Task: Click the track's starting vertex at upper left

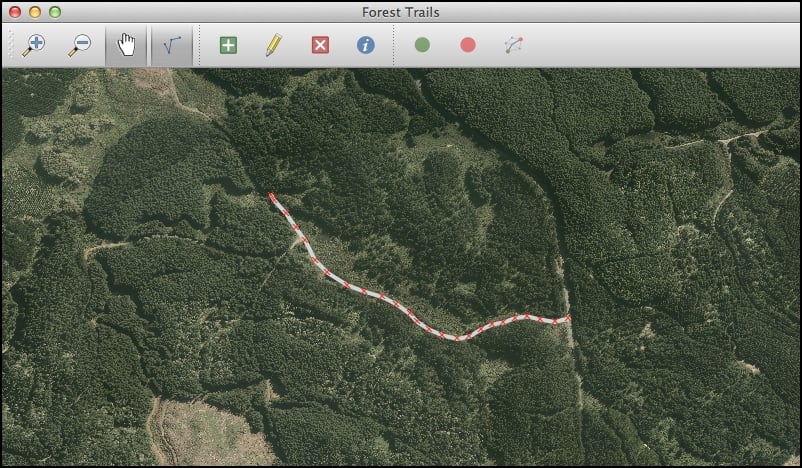Action: click(x=272, y=196)
